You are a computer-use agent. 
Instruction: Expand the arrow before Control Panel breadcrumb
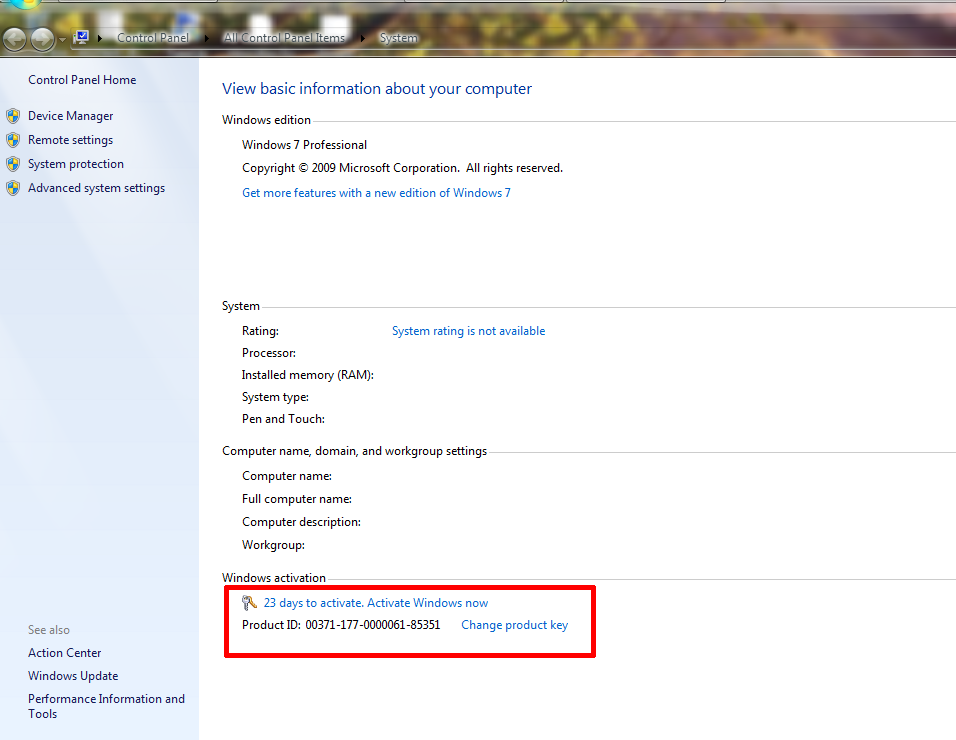tap(100, 38)
